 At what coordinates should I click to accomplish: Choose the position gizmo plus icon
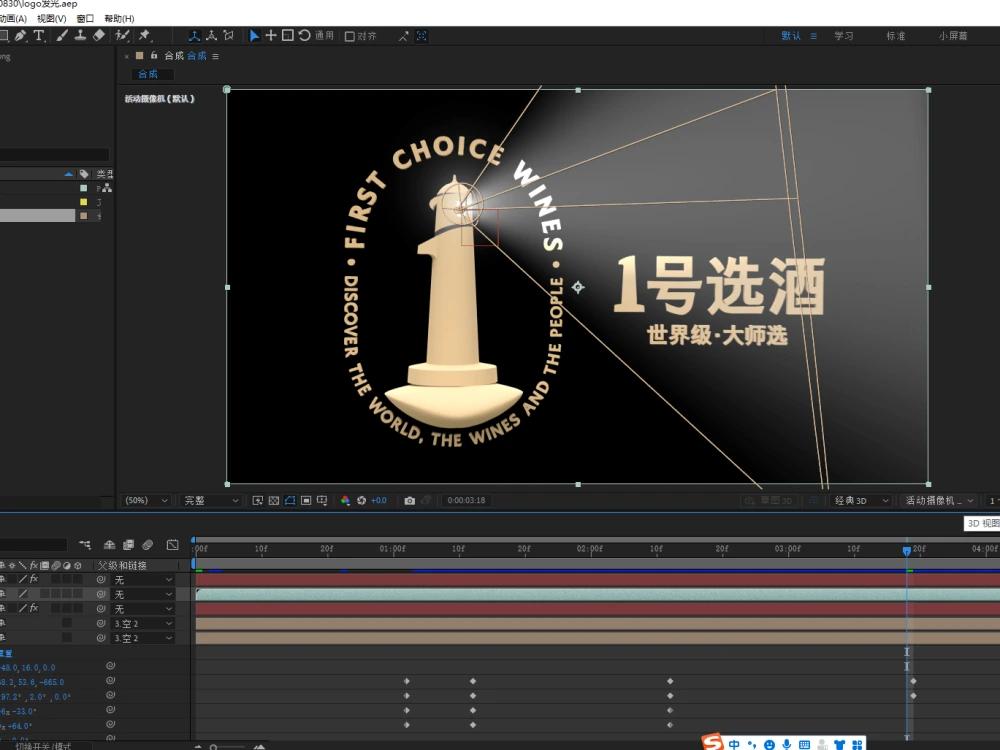[x=271, y=36]
